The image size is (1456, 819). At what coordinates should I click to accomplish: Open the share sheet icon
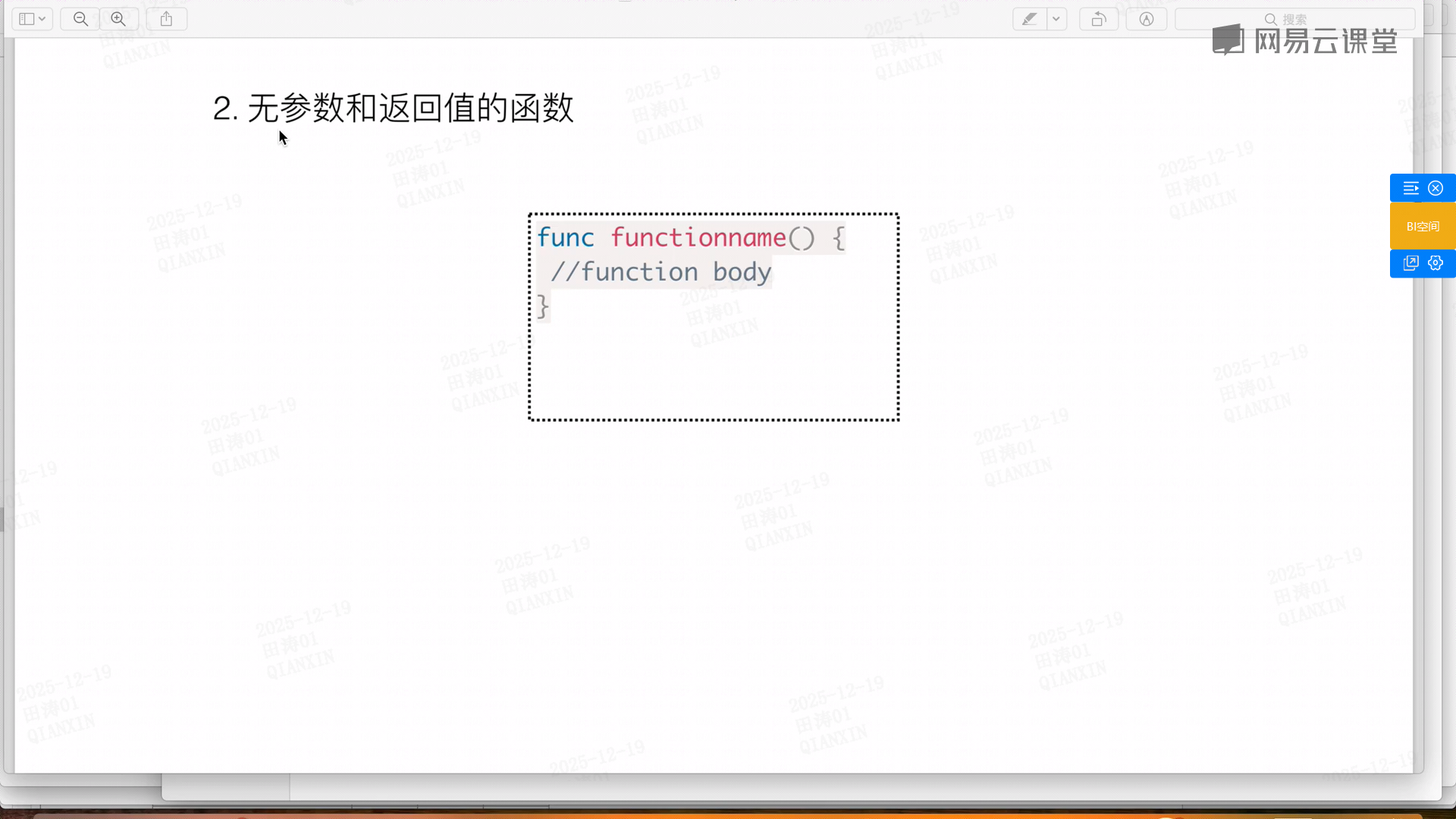(x=167, y=19)
